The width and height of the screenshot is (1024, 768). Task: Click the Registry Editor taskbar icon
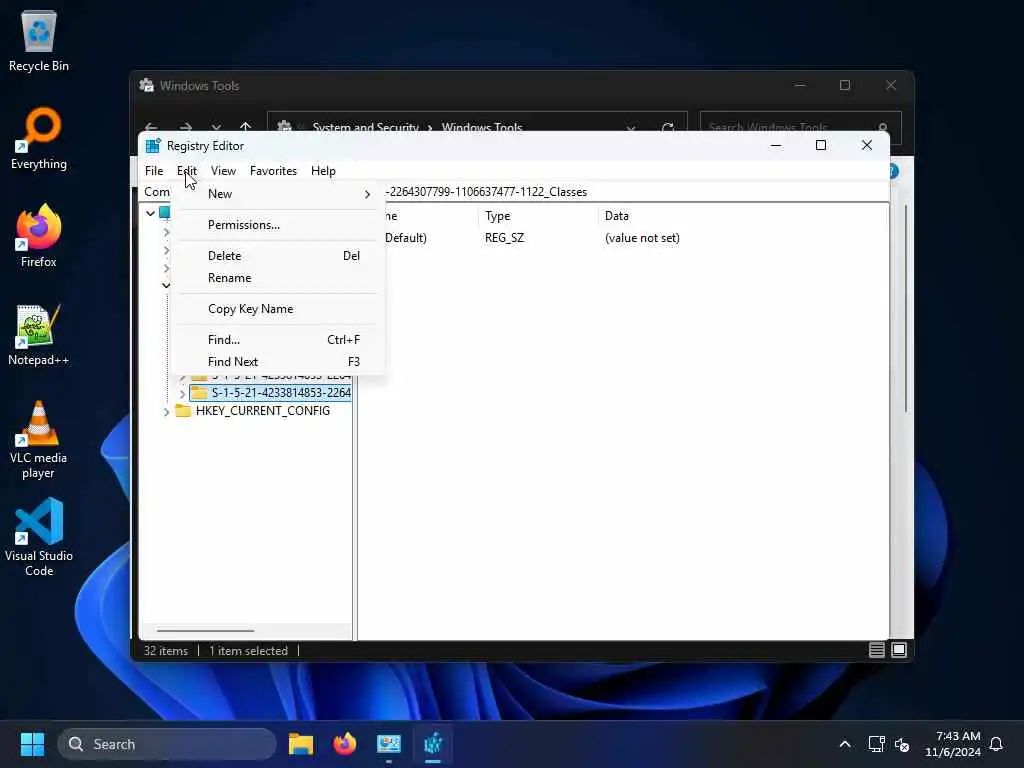(432, 744)
